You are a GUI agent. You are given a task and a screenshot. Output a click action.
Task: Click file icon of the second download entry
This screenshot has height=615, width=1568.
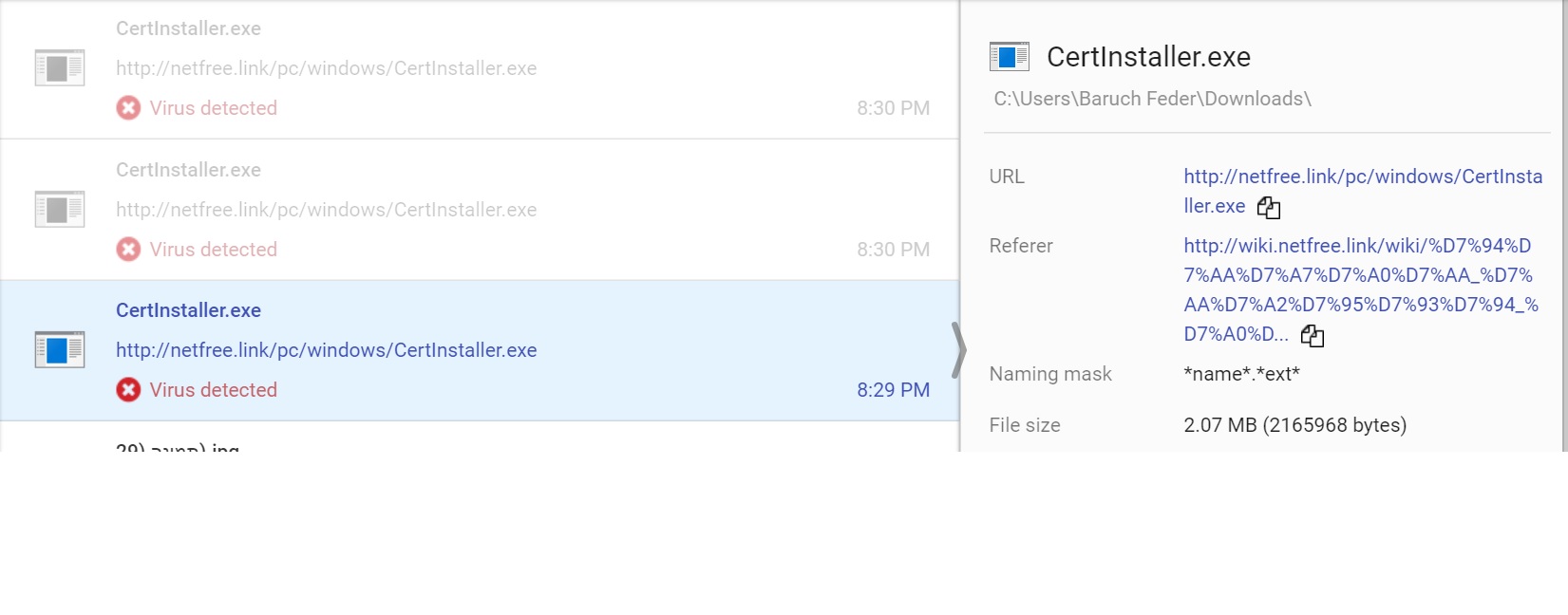pos(59,210)
